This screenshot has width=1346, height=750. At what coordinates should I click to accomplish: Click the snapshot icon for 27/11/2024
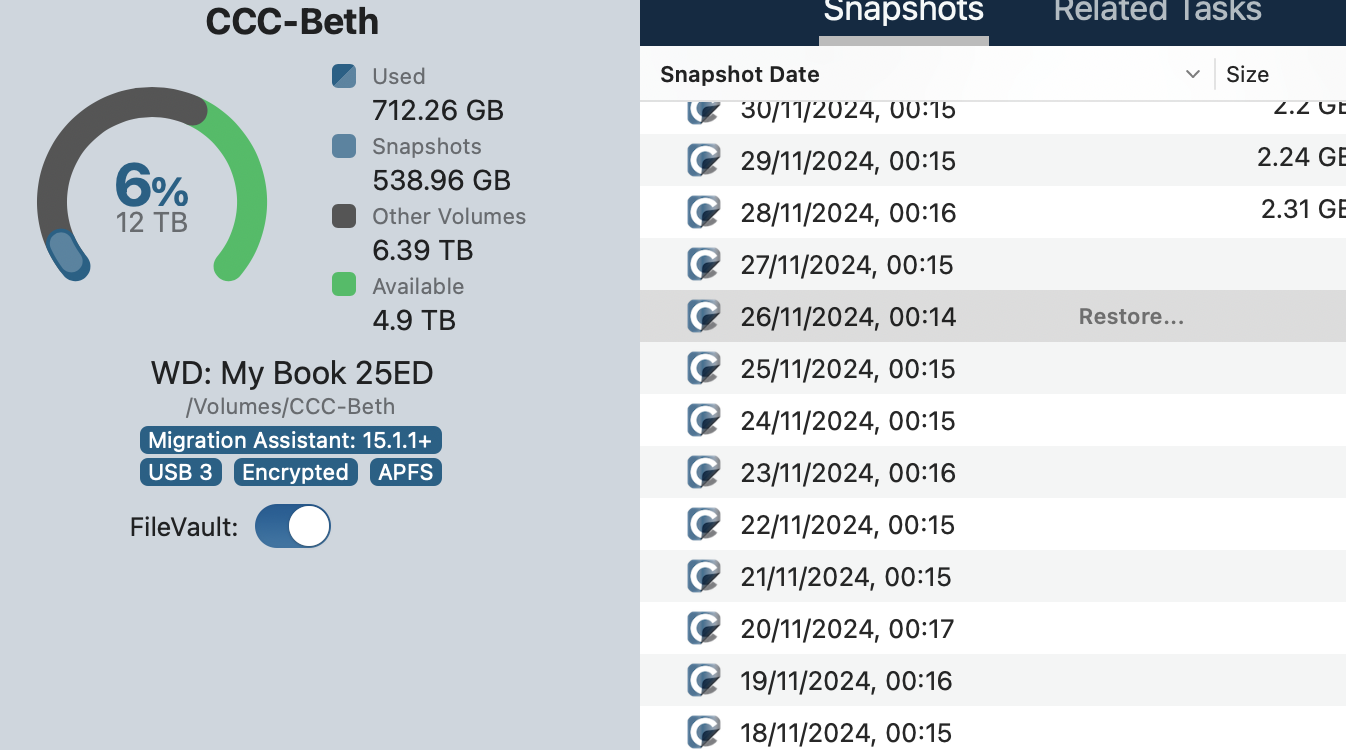[x=705, y=265]
